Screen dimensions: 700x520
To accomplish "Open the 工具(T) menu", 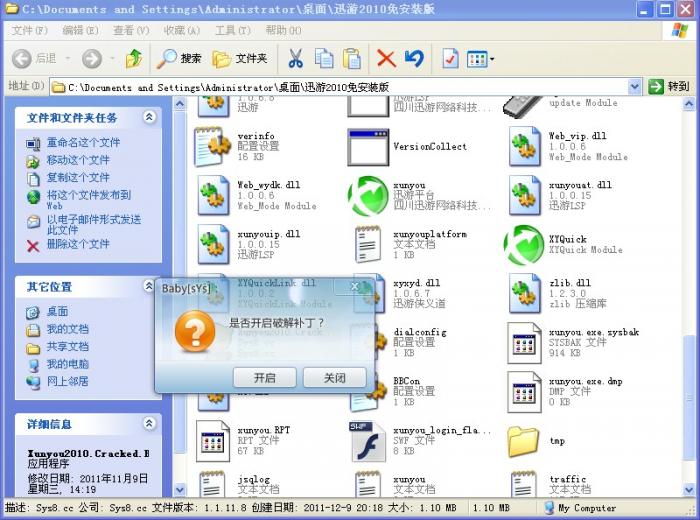I will pyautogui.click(x=233, y=30).
